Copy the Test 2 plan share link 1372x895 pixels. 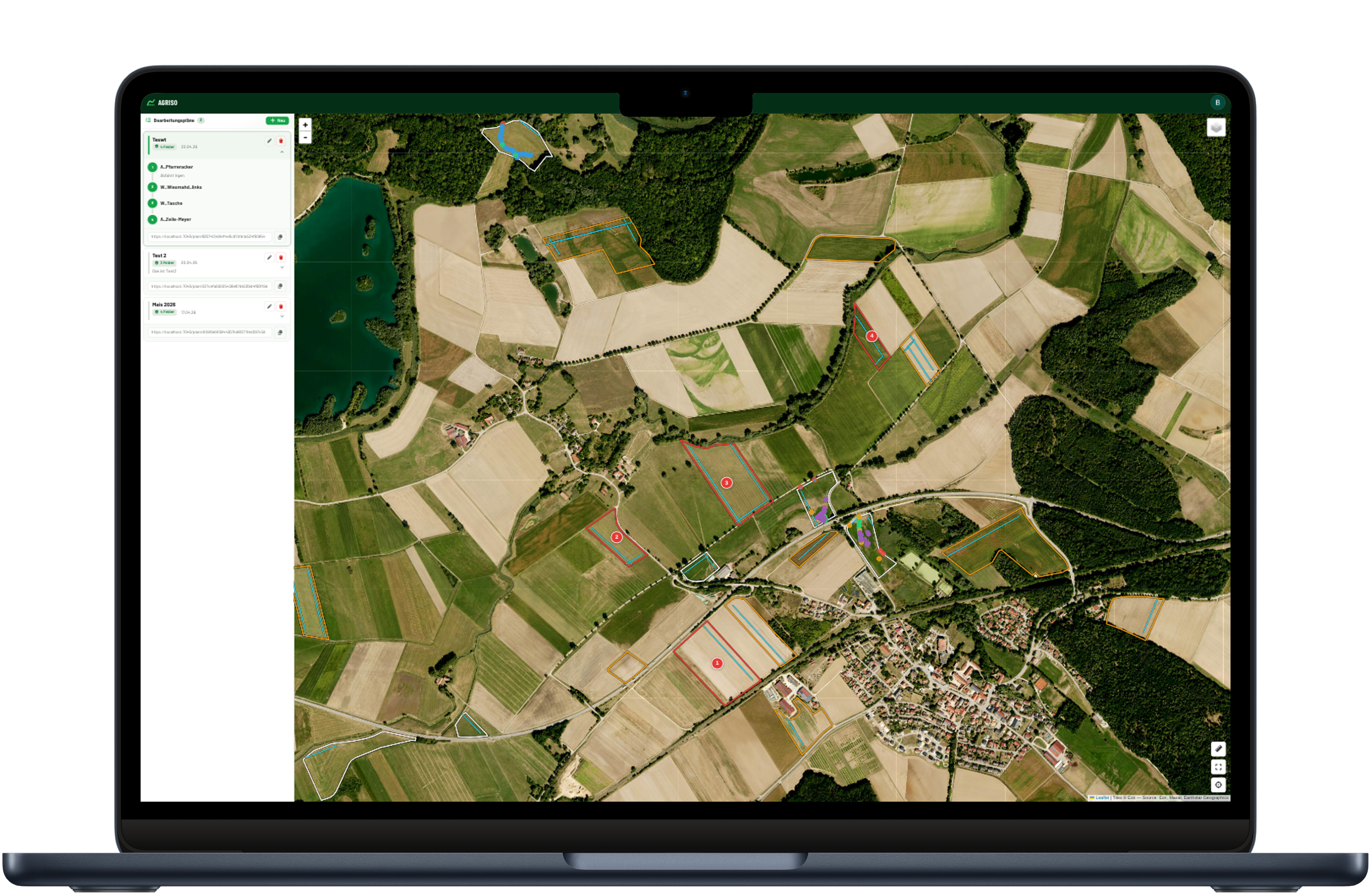(280, 286)
